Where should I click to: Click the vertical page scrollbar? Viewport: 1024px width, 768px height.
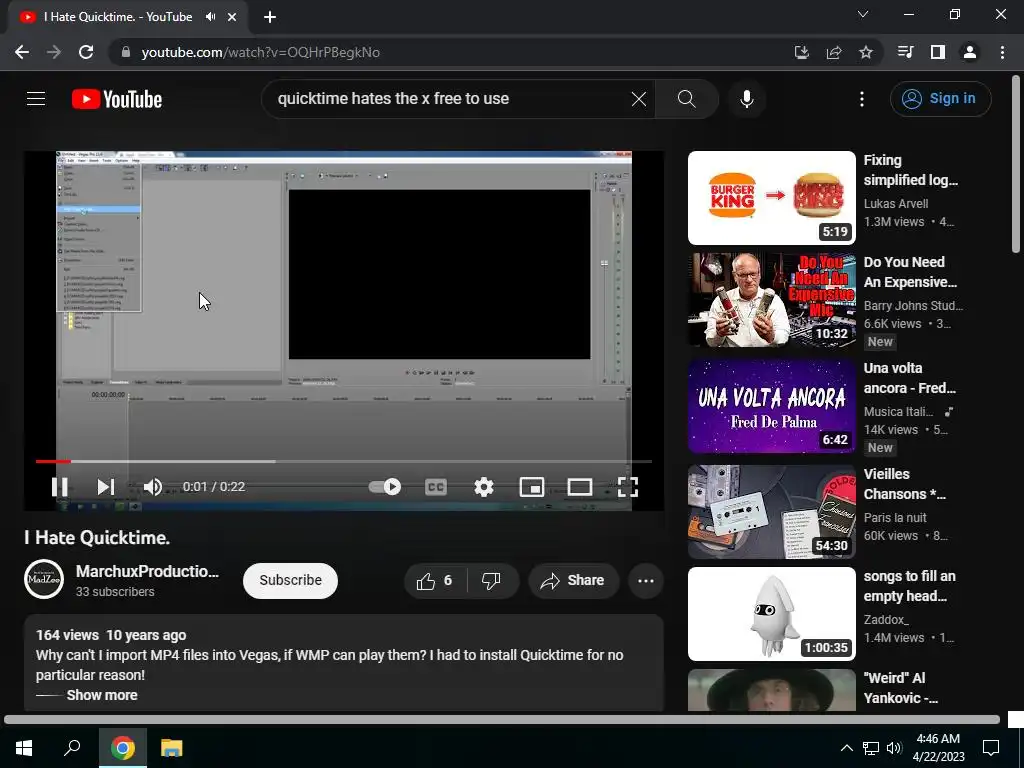tap(1016, 164)
